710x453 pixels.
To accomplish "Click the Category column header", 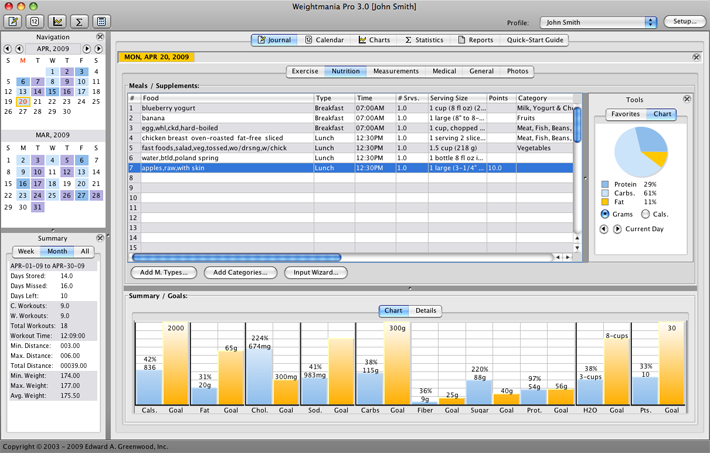I will pos(545,98).
